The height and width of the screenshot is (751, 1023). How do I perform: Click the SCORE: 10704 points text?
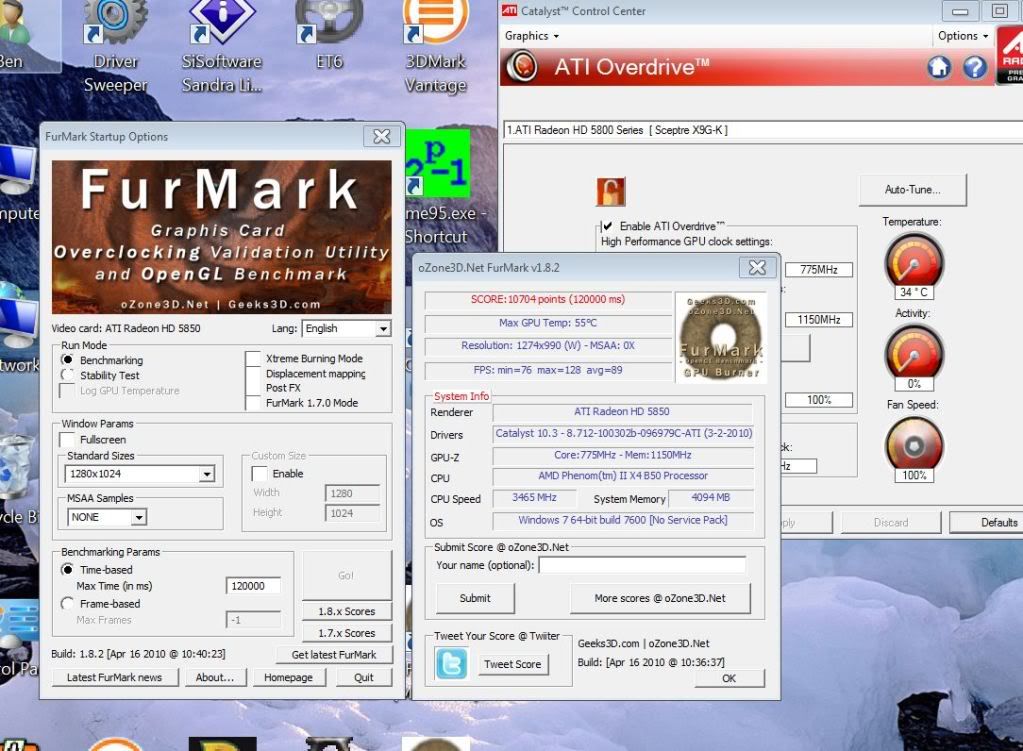[x=548, y=299]
